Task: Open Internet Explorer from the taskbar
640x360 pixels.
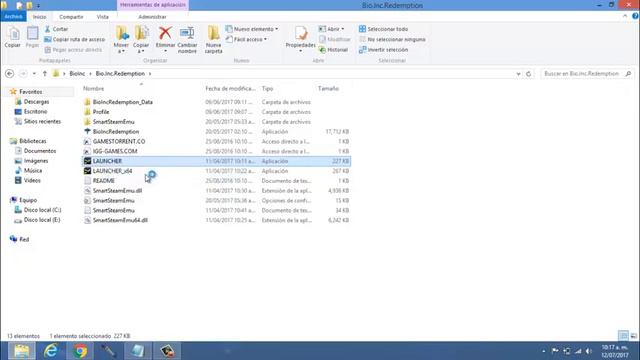Action: (51, 351)
